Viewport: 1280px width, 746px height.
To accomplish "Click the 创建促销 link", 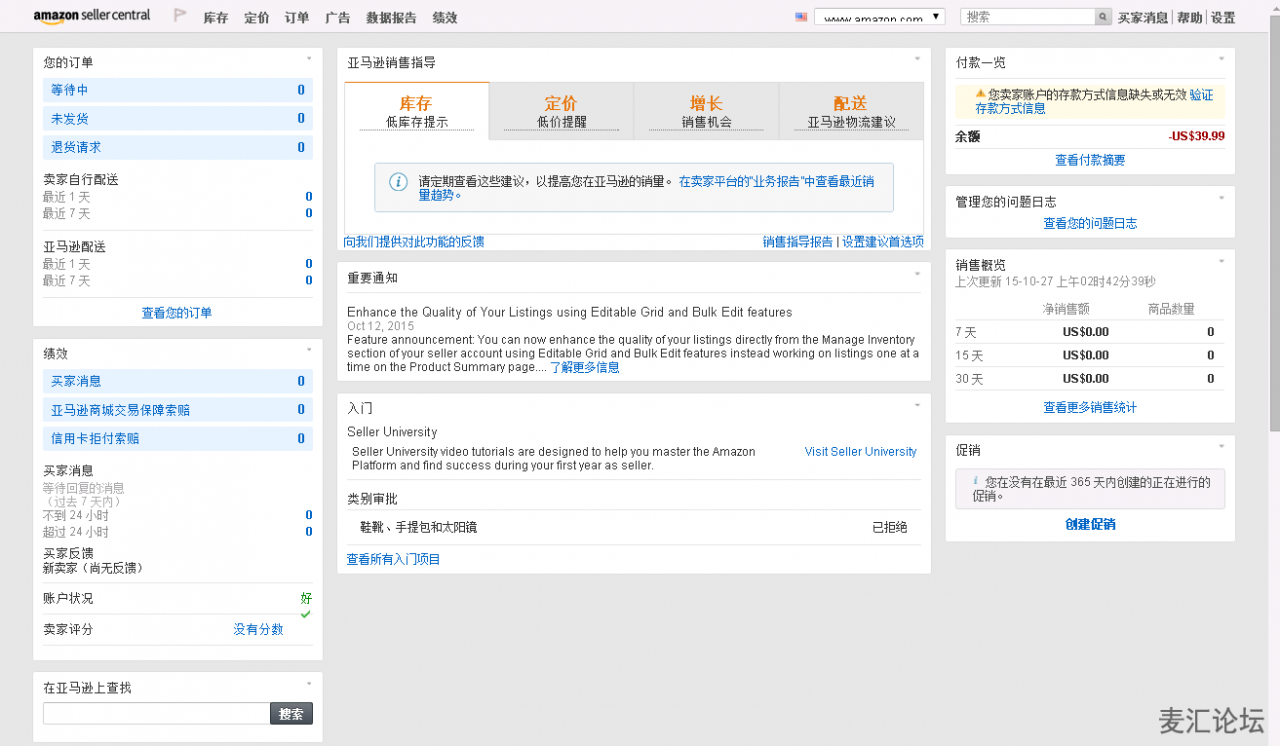I will point(1090,524).
